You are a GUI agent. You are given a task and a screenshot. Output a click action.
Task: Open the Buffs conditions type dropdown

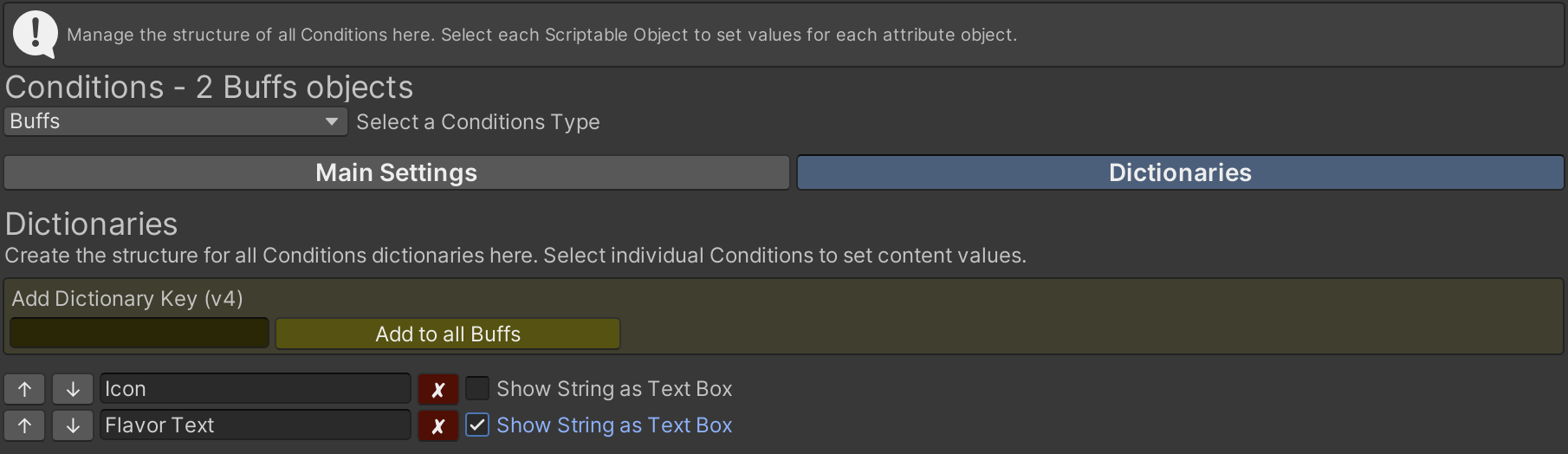pos(173,121)
